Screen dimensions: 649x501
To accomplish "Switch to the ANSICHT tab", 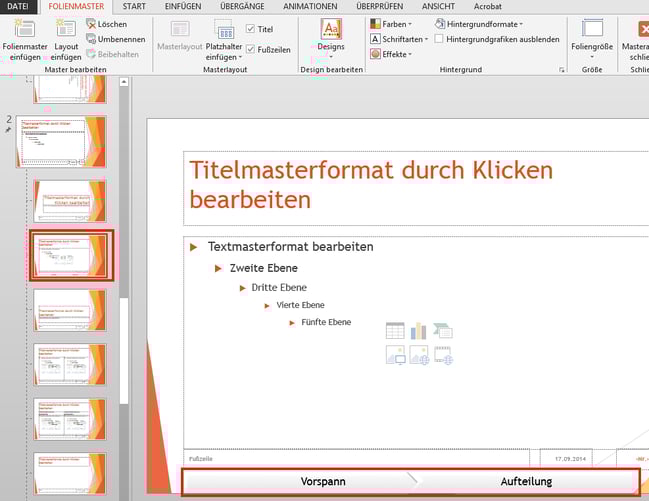I will (438, 6).
